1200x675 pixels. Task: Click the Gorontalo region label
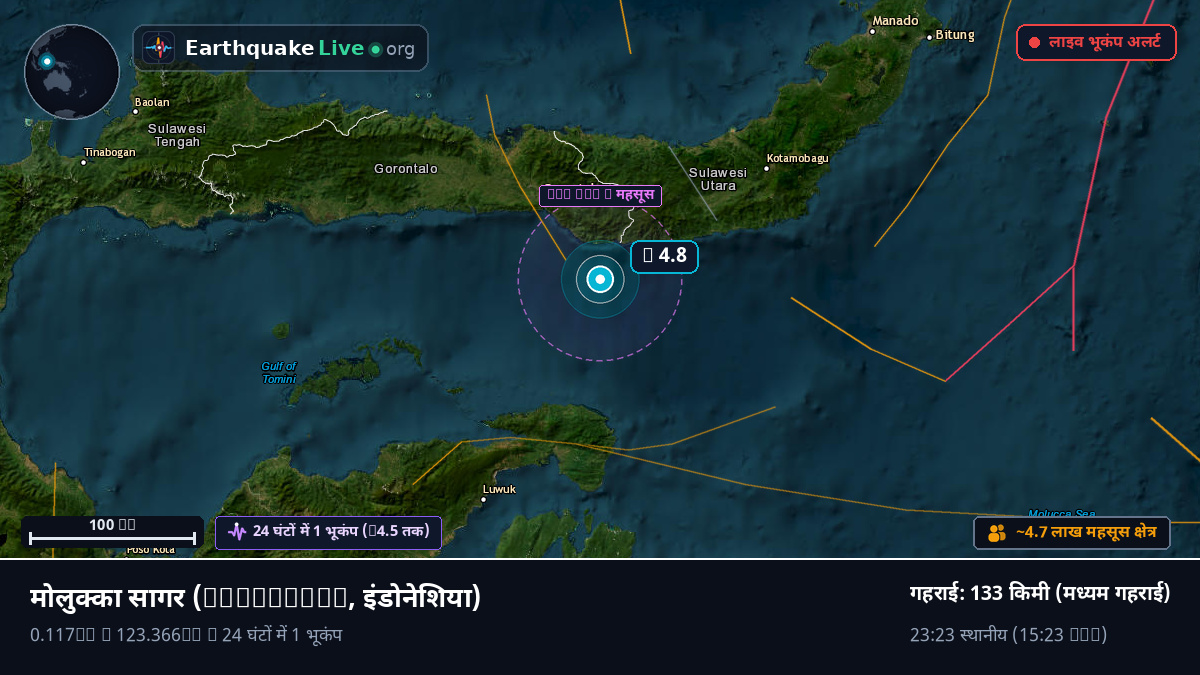(406, 169)
